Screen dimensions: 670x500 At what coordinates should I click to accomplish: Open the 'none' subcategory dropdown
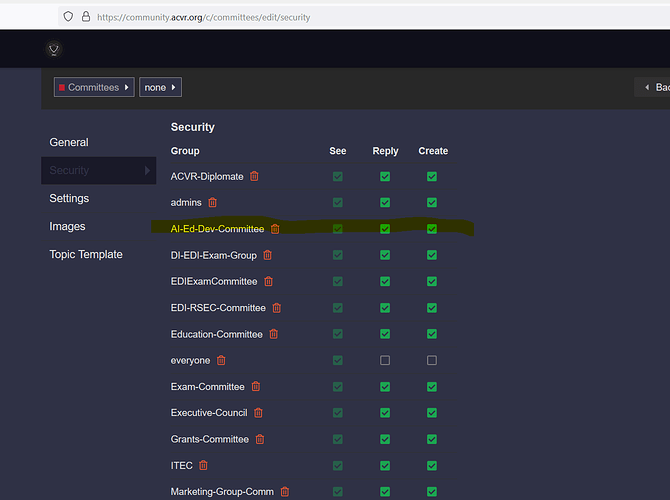(160, 87)
